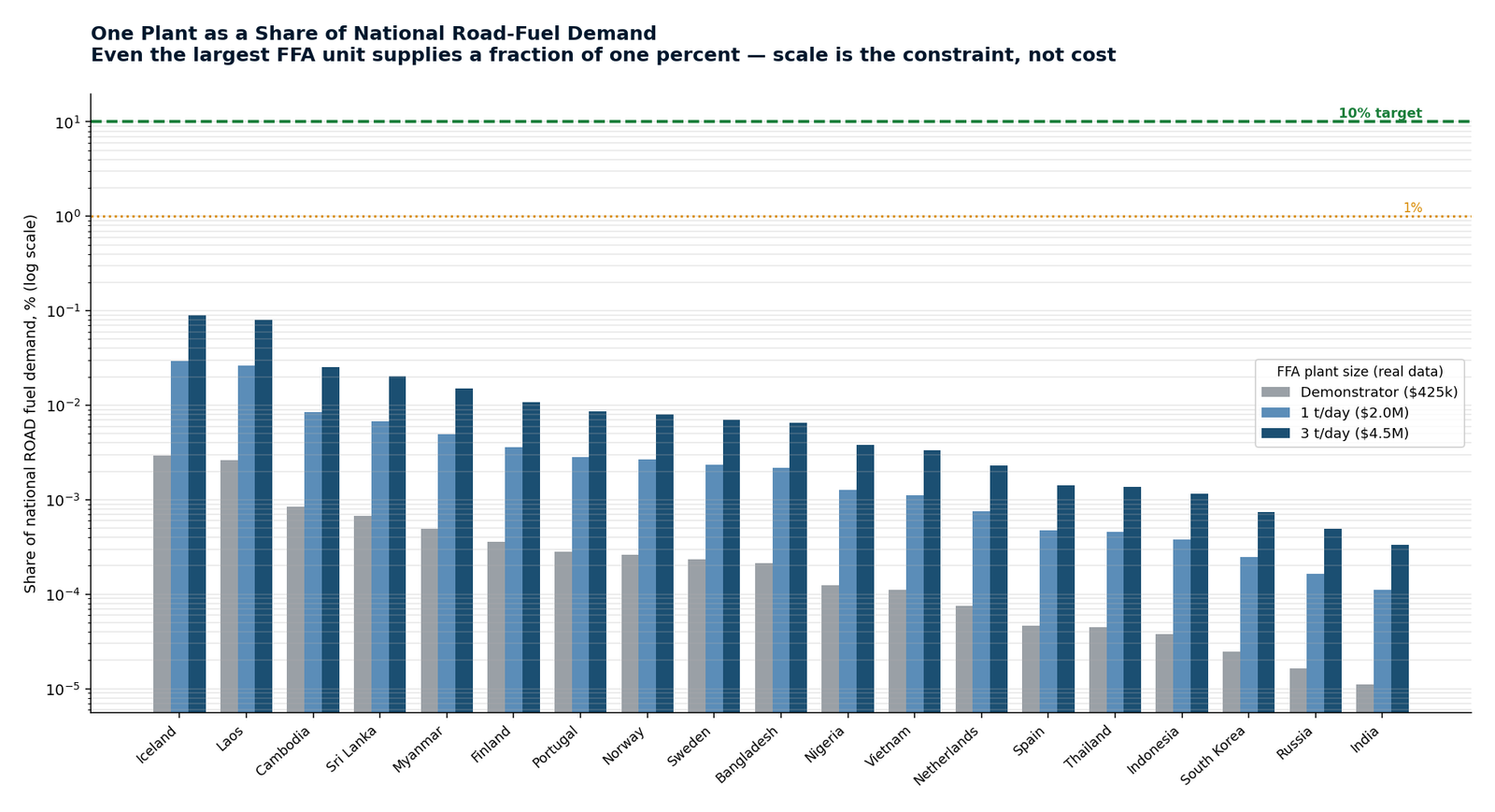
Task: Click Russia's dark blue 3 t/day bar
Action: click(x=1333, y=620)
